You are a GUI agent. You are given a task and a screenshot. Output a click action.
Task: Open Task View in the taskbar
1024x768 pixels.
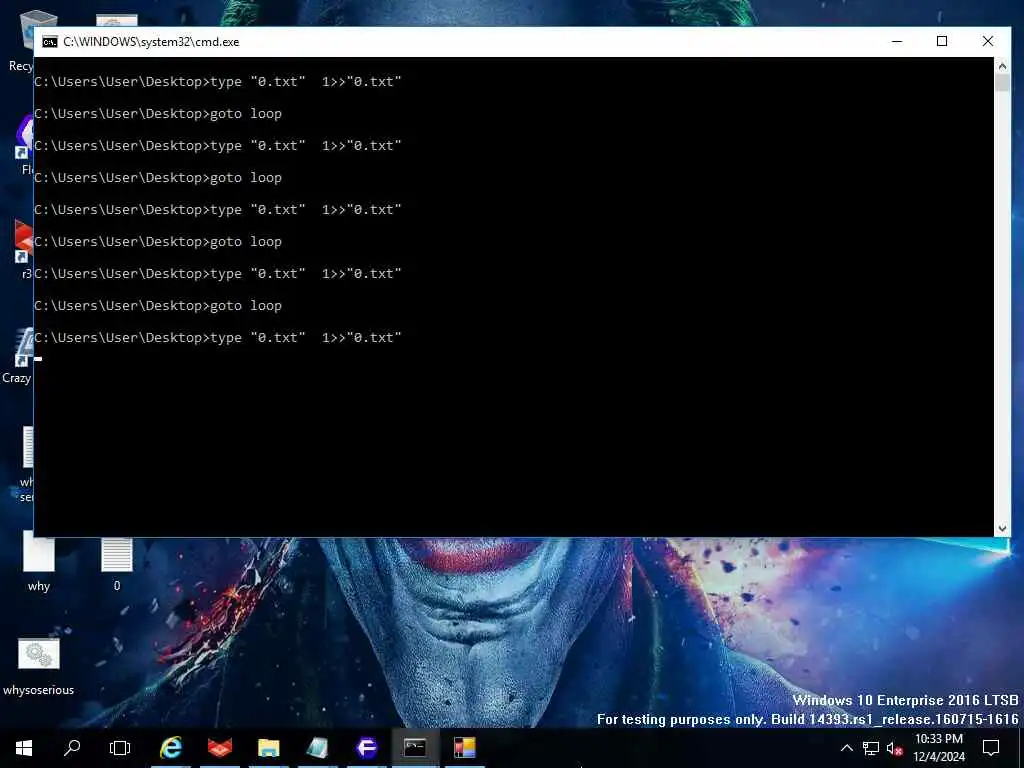(120, 748)
